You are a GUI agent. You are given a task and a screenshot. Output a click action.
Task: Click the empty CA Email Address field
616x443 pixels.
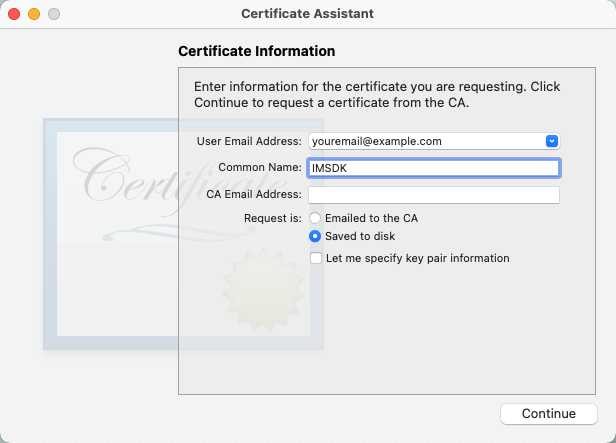point(434,195)
